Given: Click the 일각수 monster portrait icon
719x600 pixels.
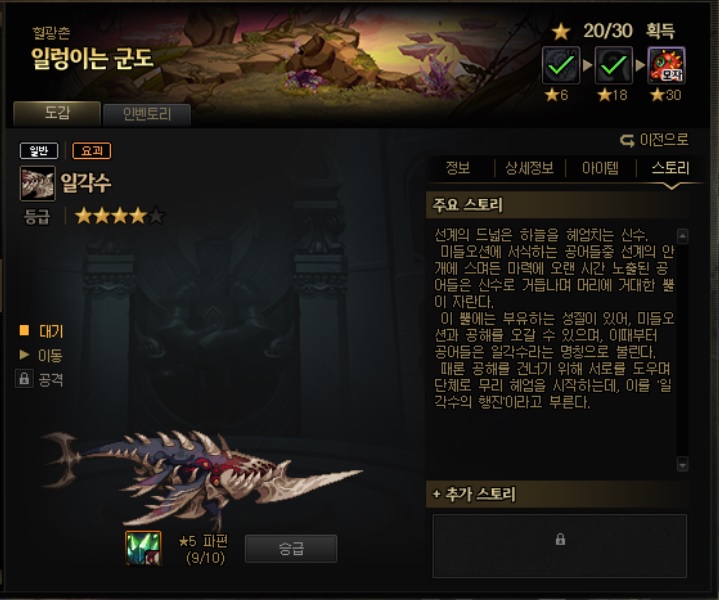Looking at the screenshot, I should [x=38, y=183].
